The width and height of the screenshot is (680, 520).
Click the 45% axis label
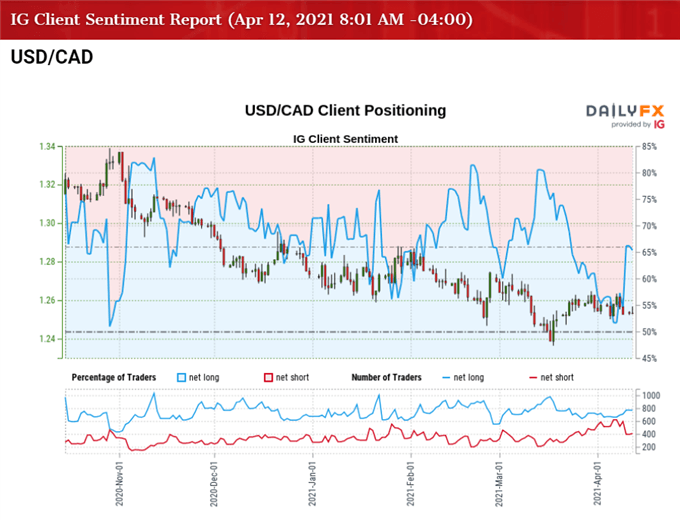point(649,358)
